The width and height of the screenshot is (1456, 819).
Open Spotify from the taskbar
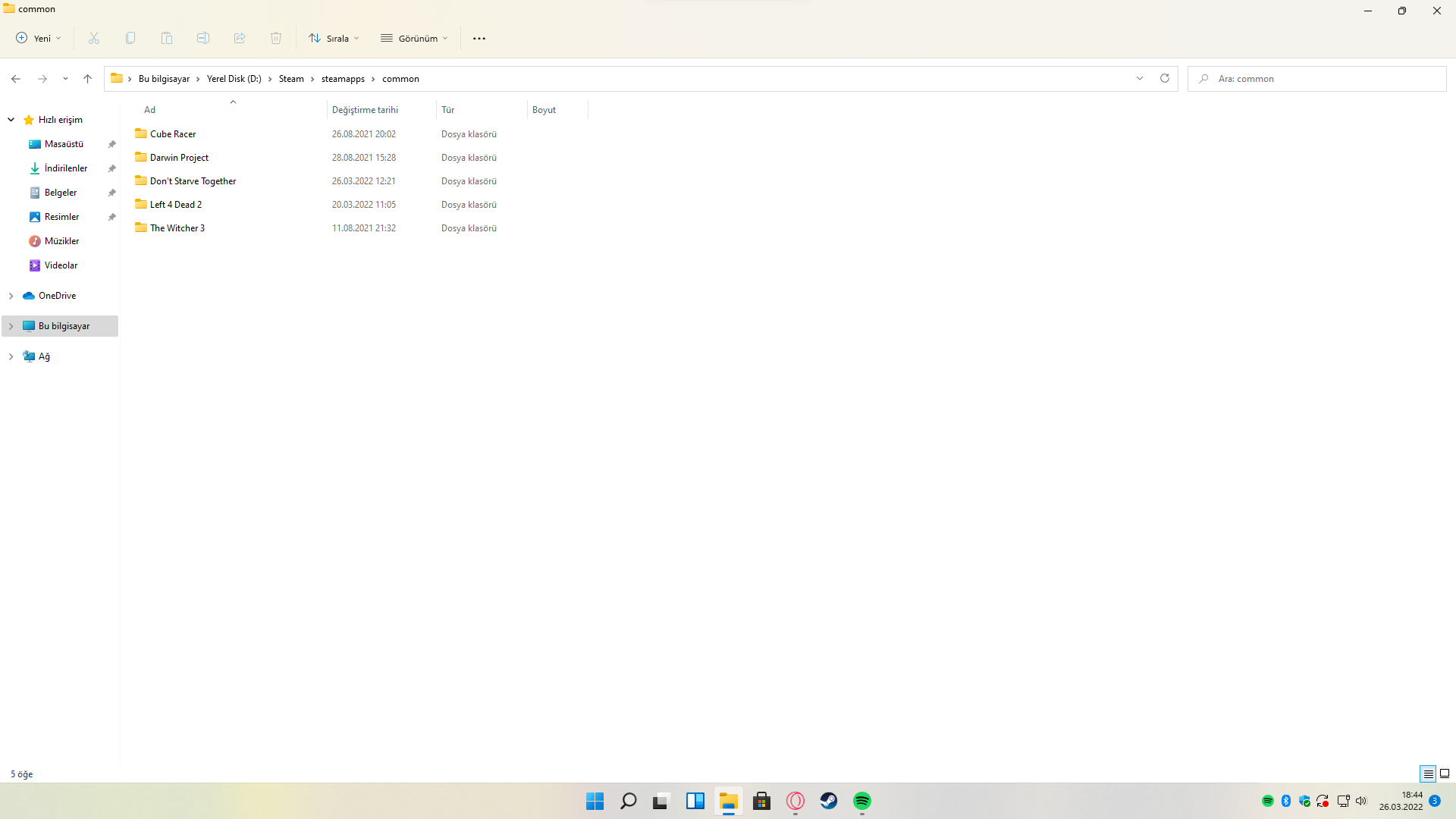pos(862,801)
